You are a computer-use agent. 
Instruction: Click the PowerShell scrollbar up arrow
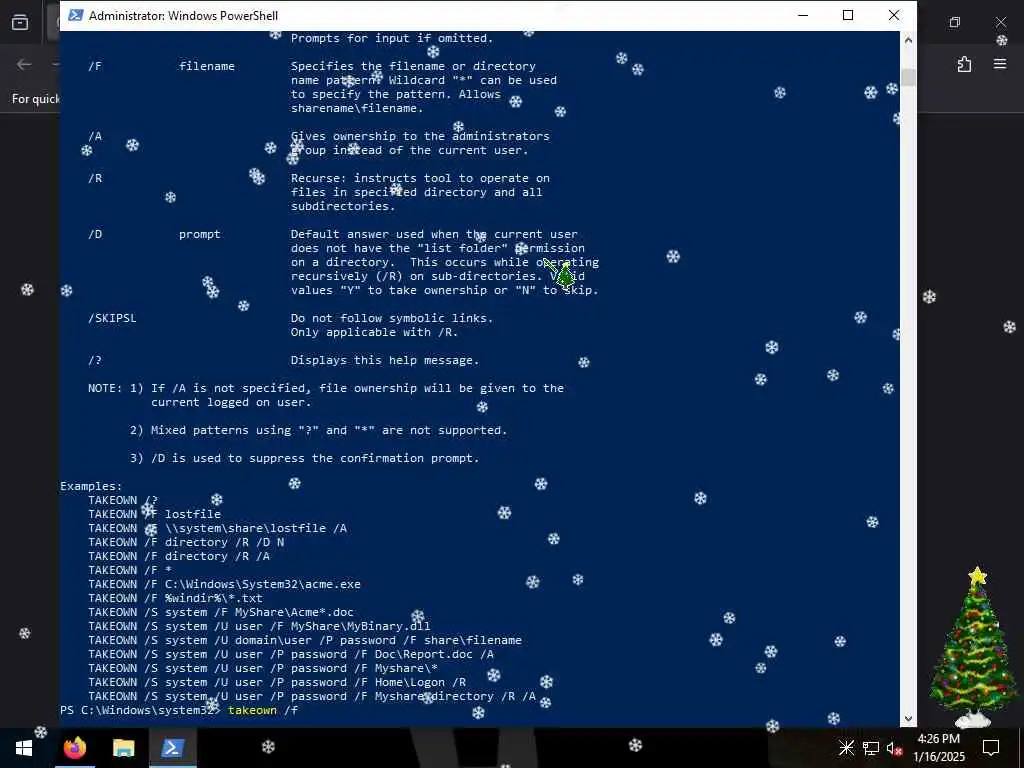[908, 39]
